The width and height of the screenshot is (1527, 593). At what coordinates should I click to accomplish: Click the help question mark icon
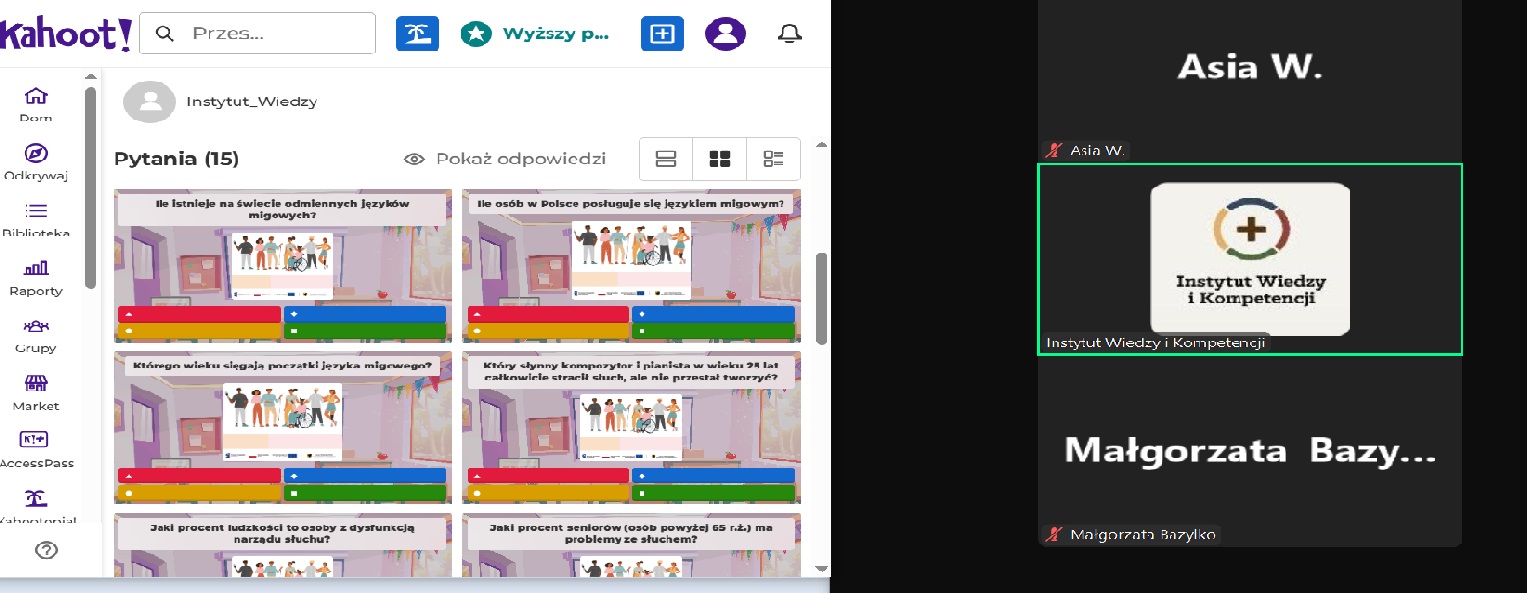[46, 550]
